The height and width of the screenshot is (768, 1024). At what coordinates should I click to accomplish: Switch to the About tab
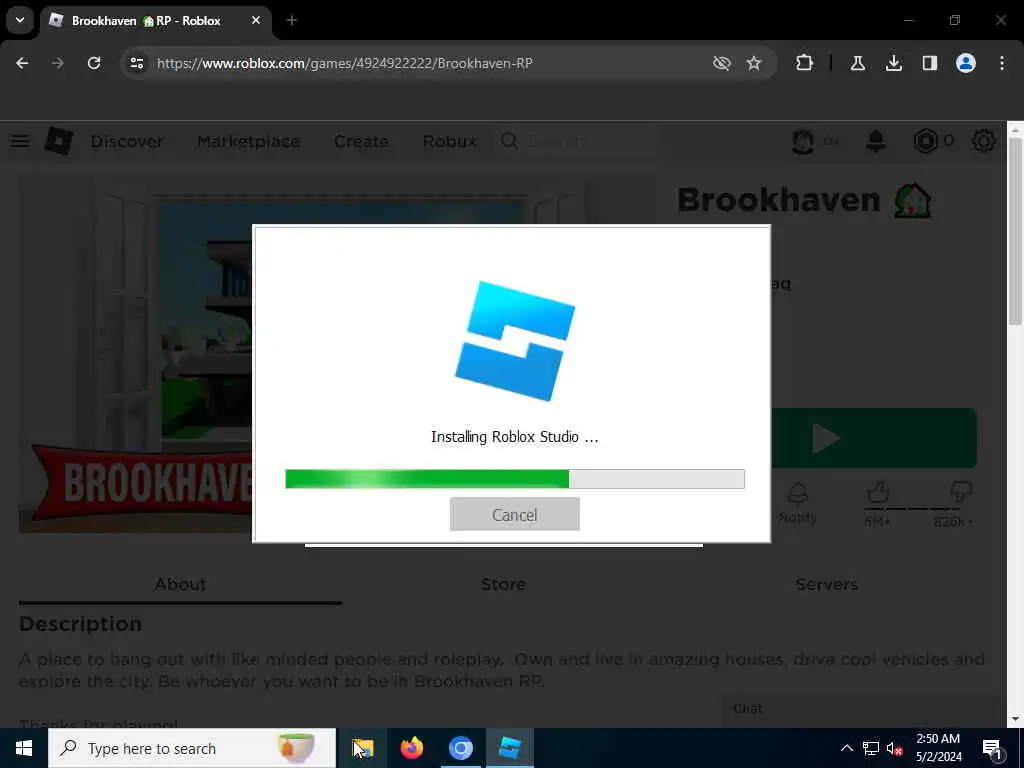click(180, 584)
